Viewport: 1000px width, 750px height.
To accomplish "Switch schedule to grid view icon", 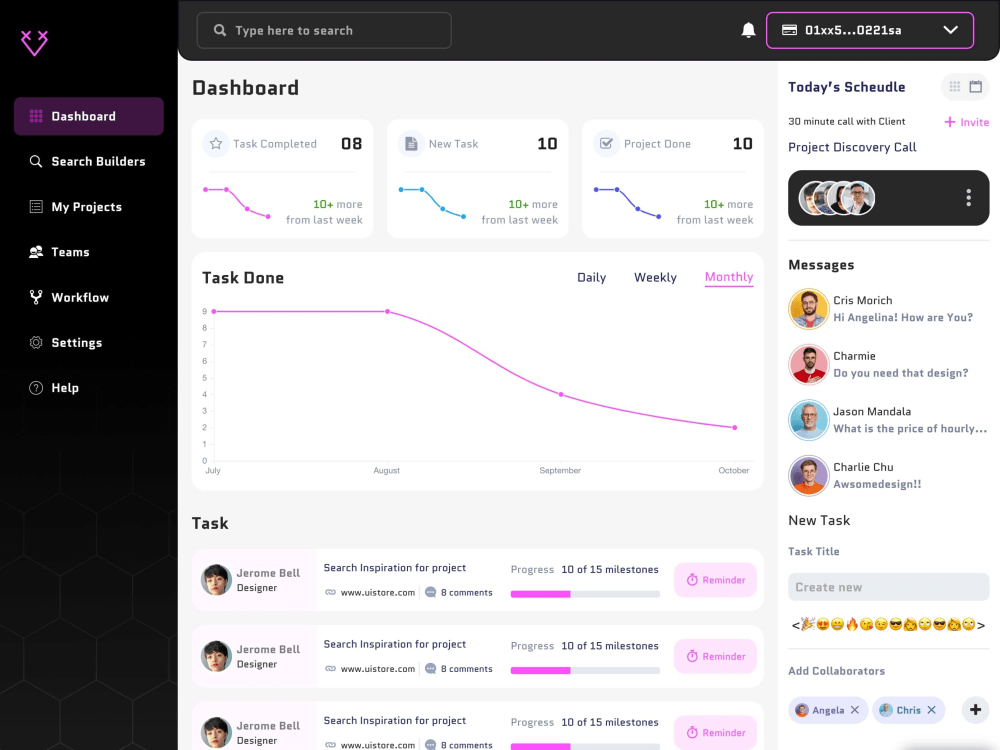I will click(955, 87).
